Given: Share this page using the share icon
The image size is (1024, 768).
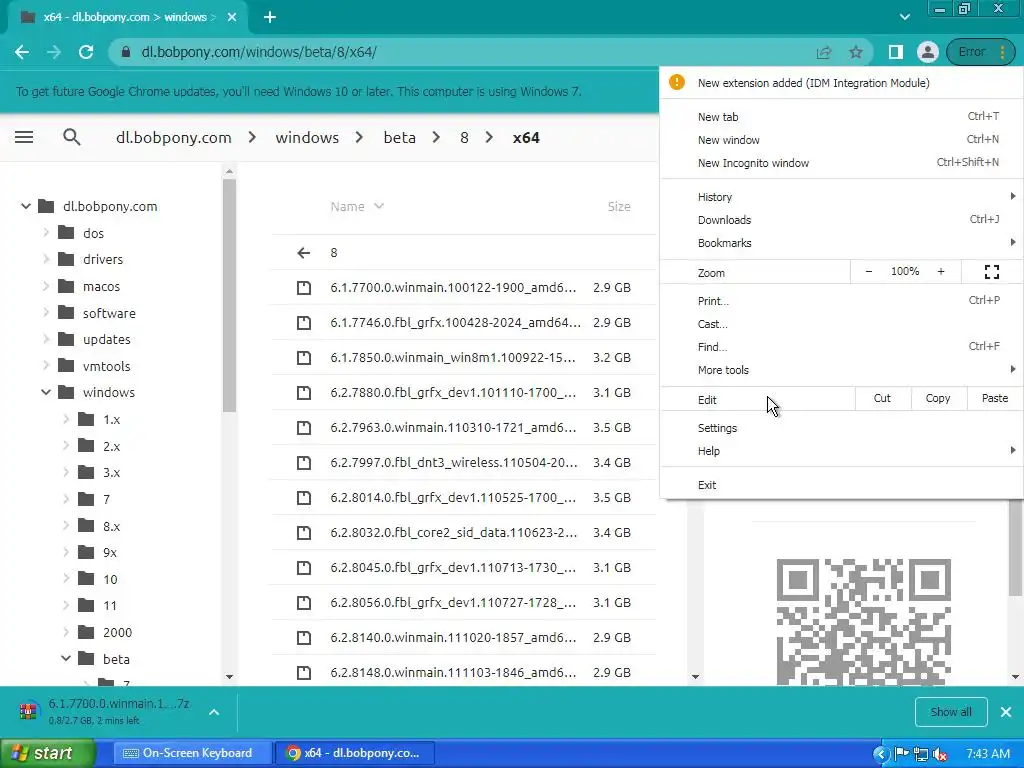Looking at the screenshot, I should 824,52.
